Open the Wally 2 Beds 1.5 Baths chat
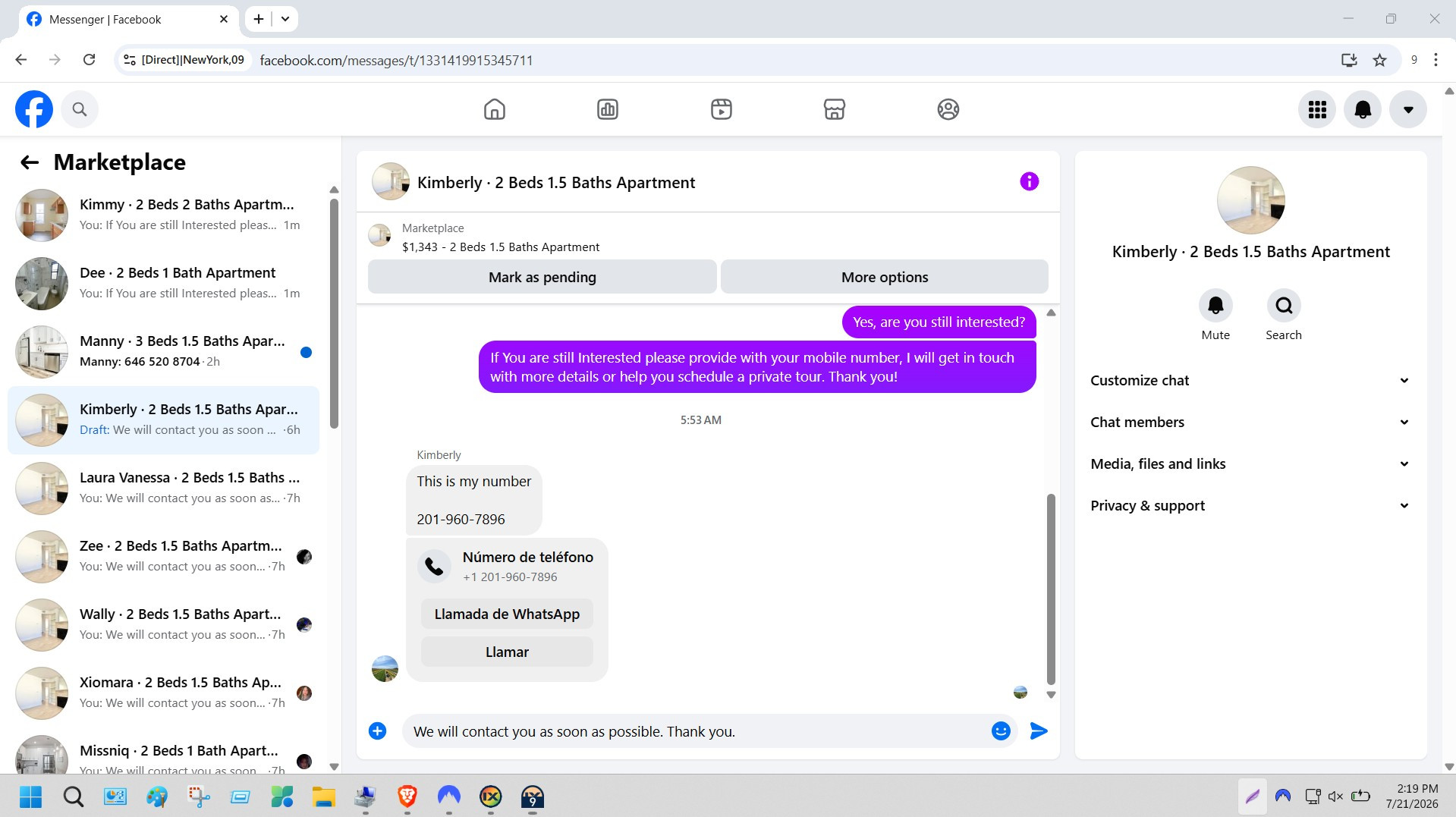 pos(163,624)
